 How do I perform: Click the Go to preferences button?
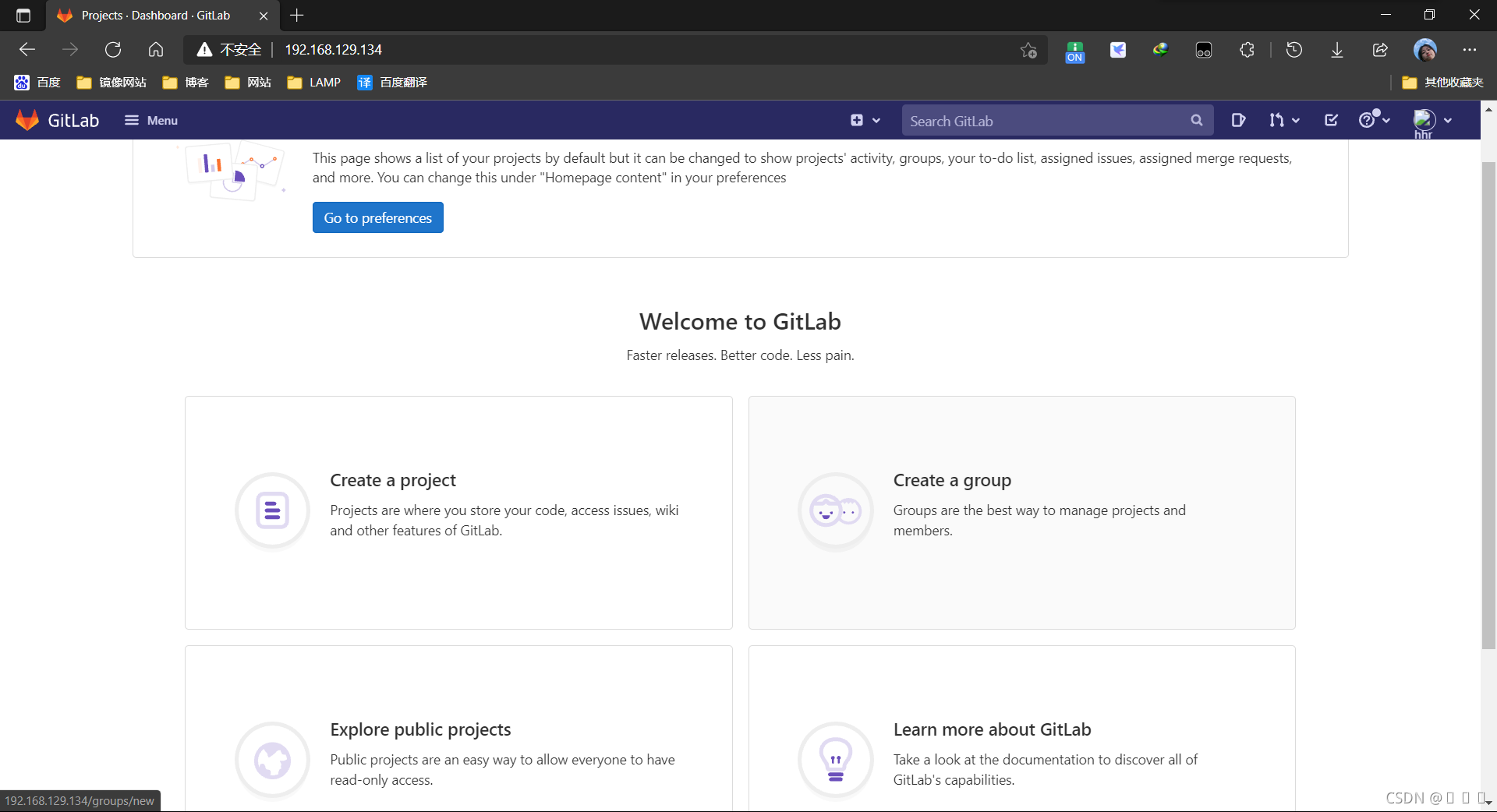(x=378, y=217)
